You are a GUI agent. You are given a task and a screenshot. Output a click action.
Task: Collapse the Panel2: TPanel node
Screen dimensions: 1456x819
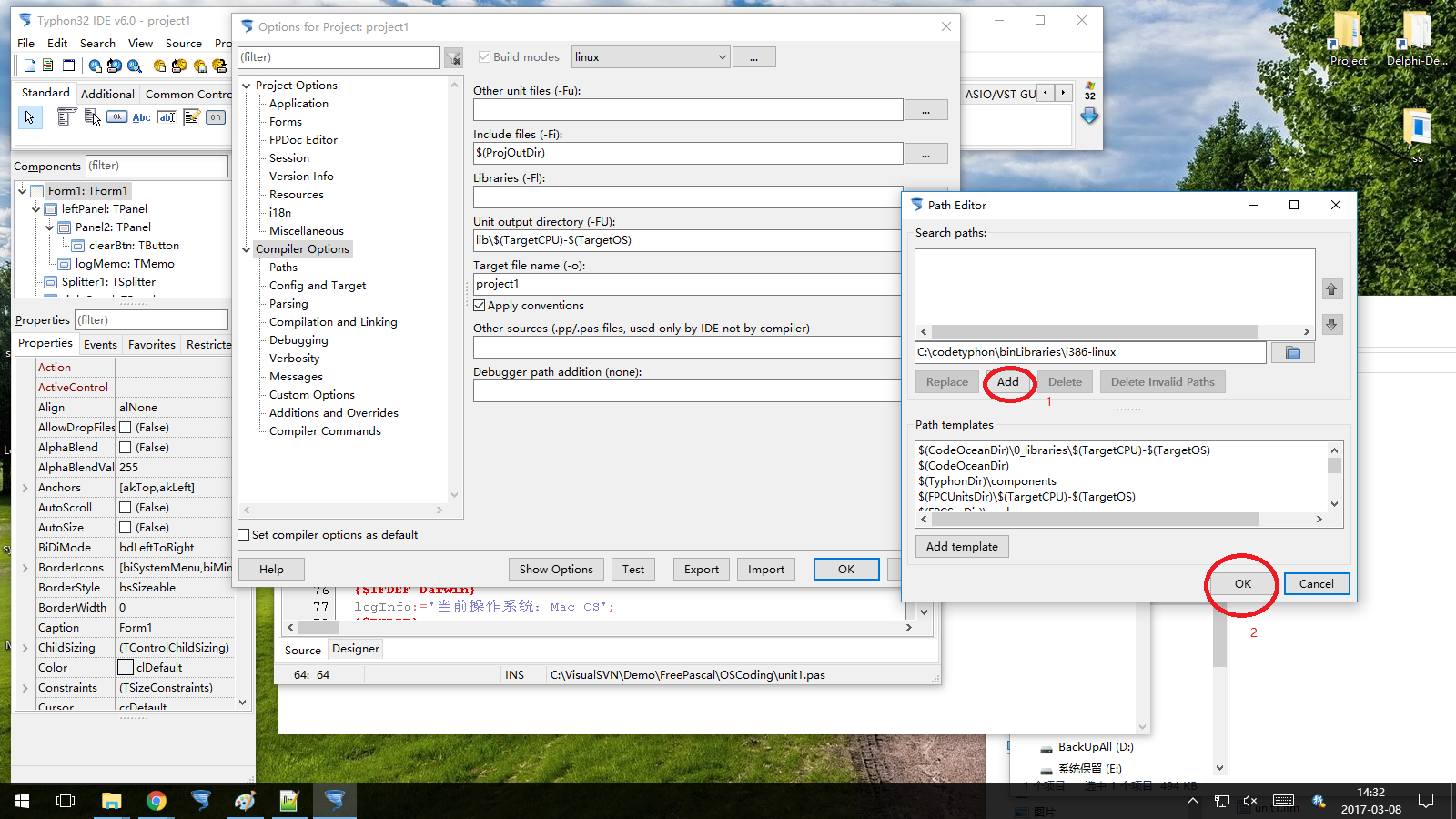(x=50, y=227)
